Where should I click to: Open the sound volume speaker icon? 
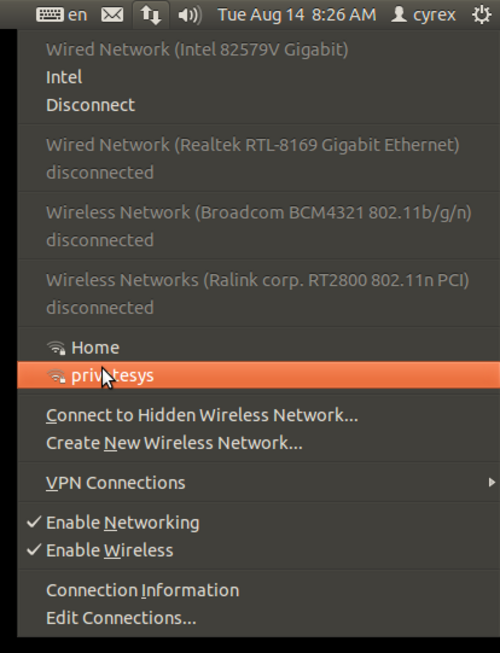[x=189, y=15]
